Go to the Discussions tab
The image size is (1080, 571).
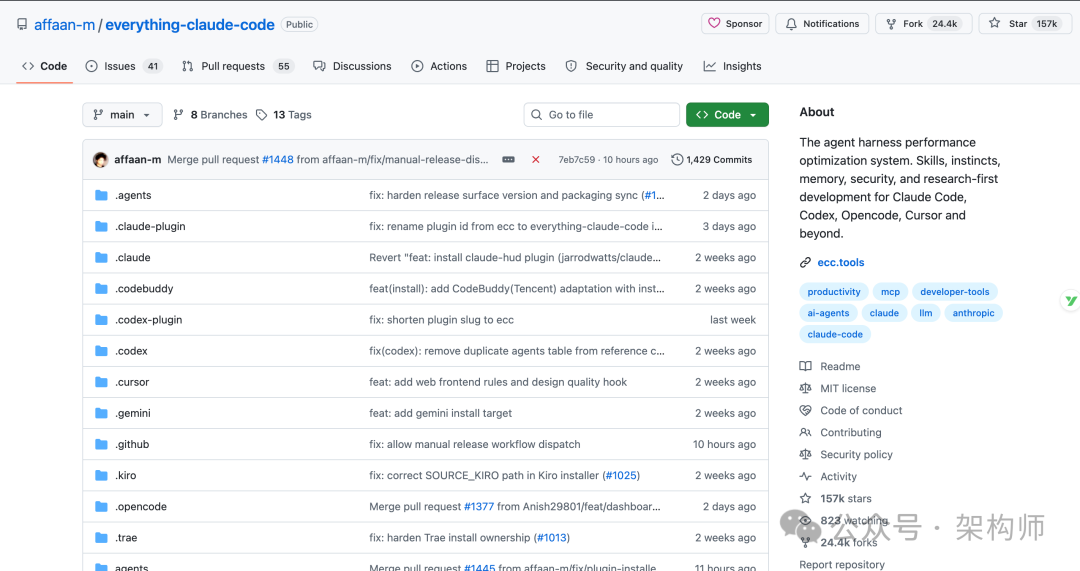click(x=352, y=66)
